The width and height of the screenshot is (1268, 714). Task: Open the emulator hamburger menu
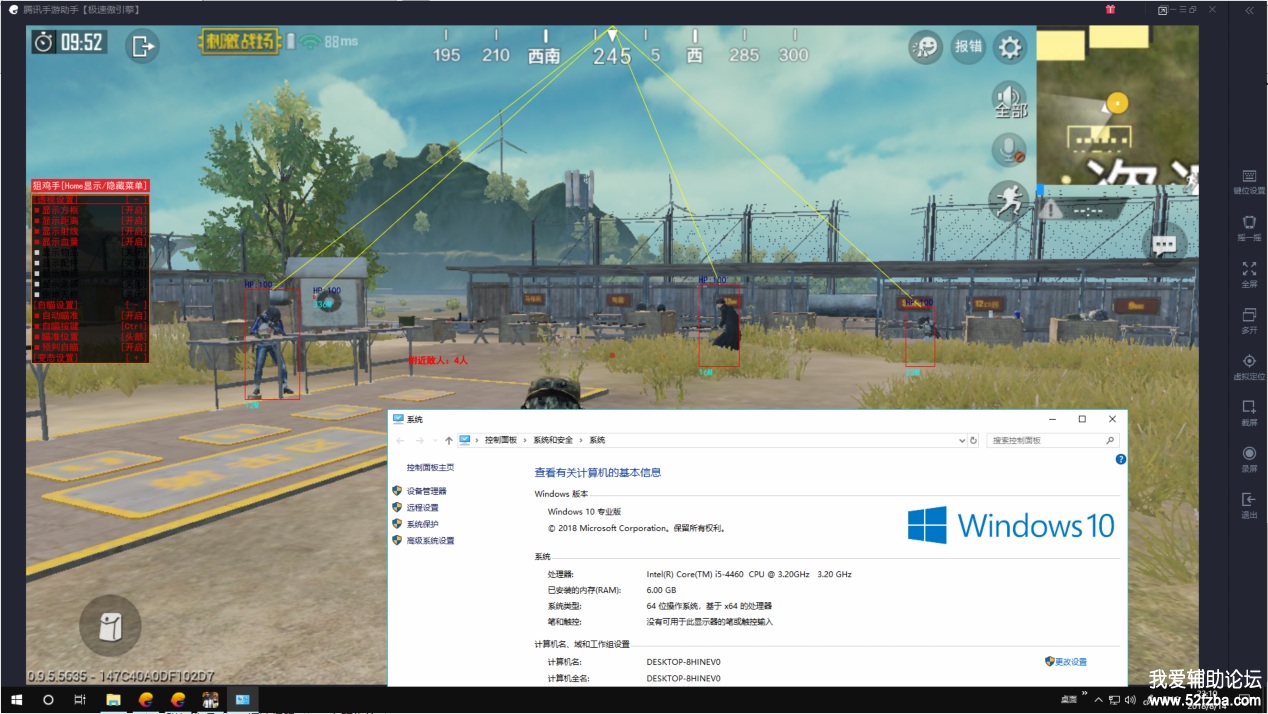(x=1184, y=9)
